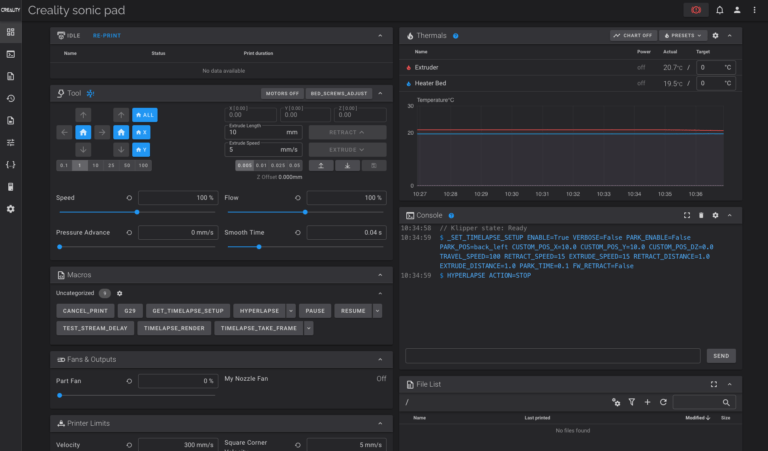
Task: Home all axes with the ALL button
Action: tap(144, 115)
